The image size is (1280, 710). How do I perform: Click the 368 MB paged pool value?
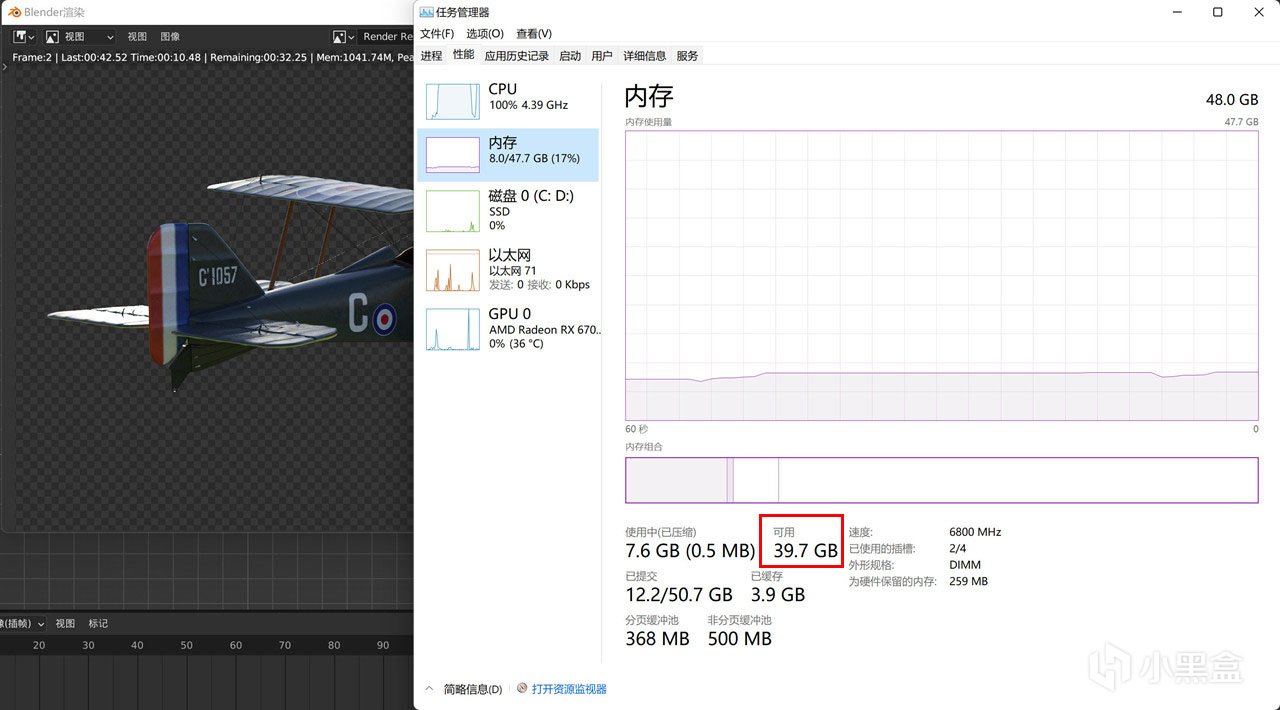click(x=657, y=638)
